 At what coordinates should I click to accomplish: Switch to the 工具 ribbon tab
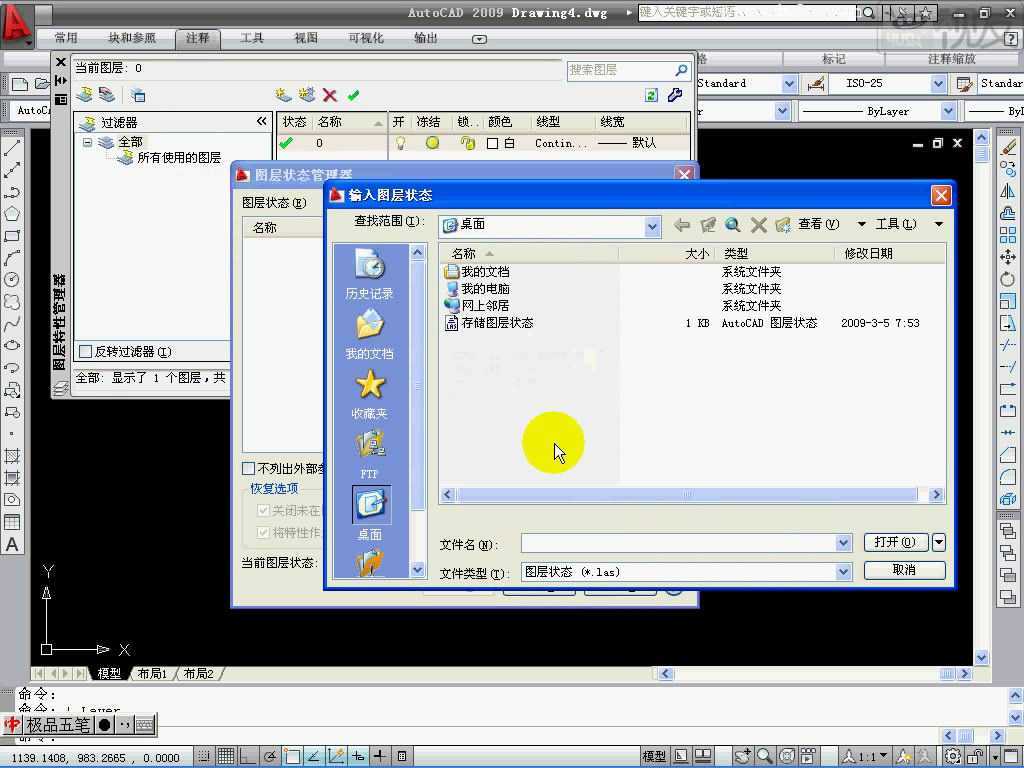251,38
